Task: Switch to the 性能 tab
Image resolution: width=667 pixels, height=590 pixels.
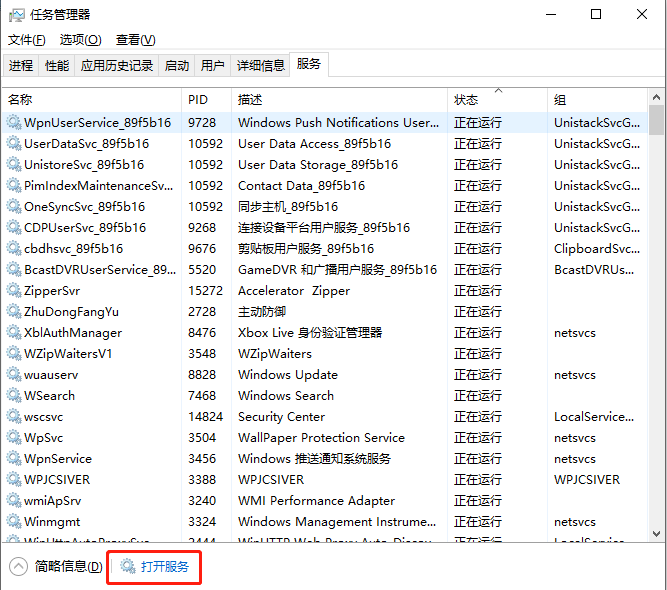Action: pyautogui.click(x=57, y=66)
